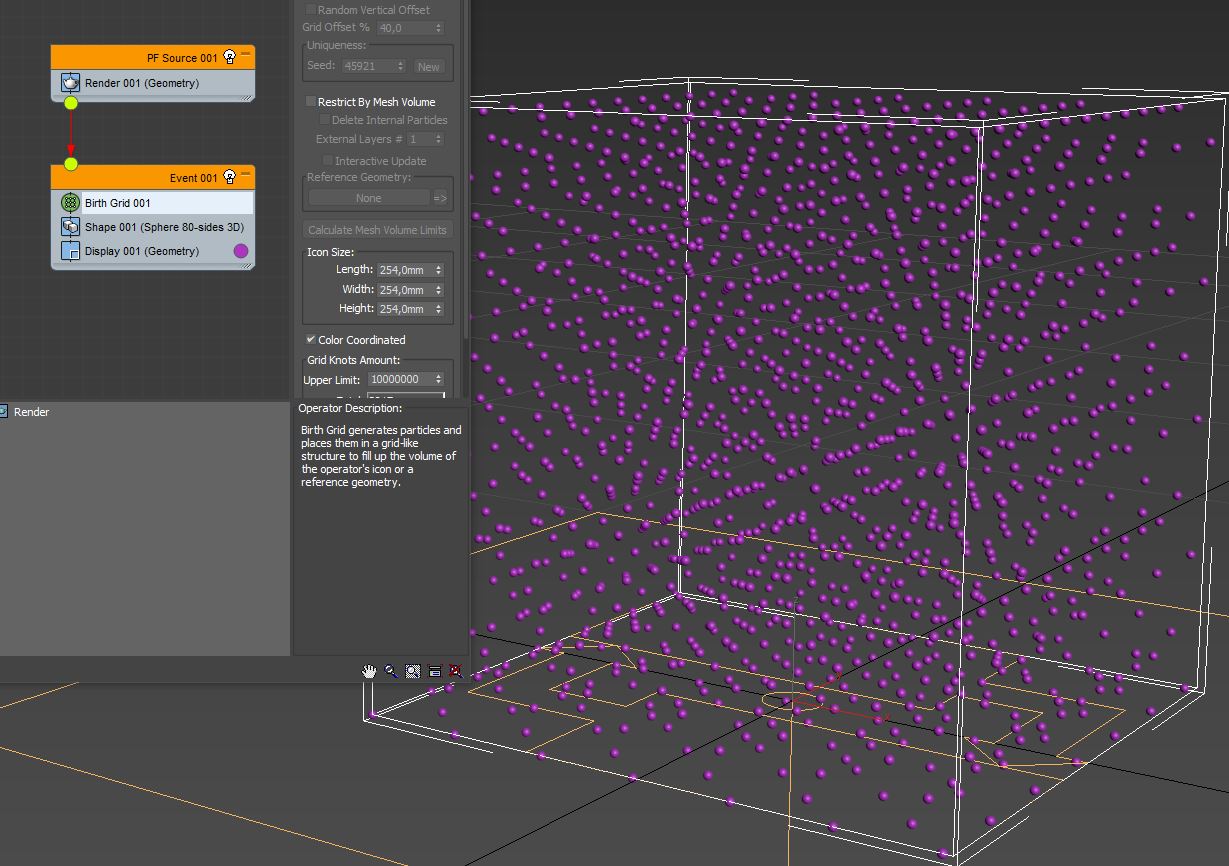1229x866 pixels.
Task: Click the Birth Grid 001 operator icon
Action: tap(70, 202)
